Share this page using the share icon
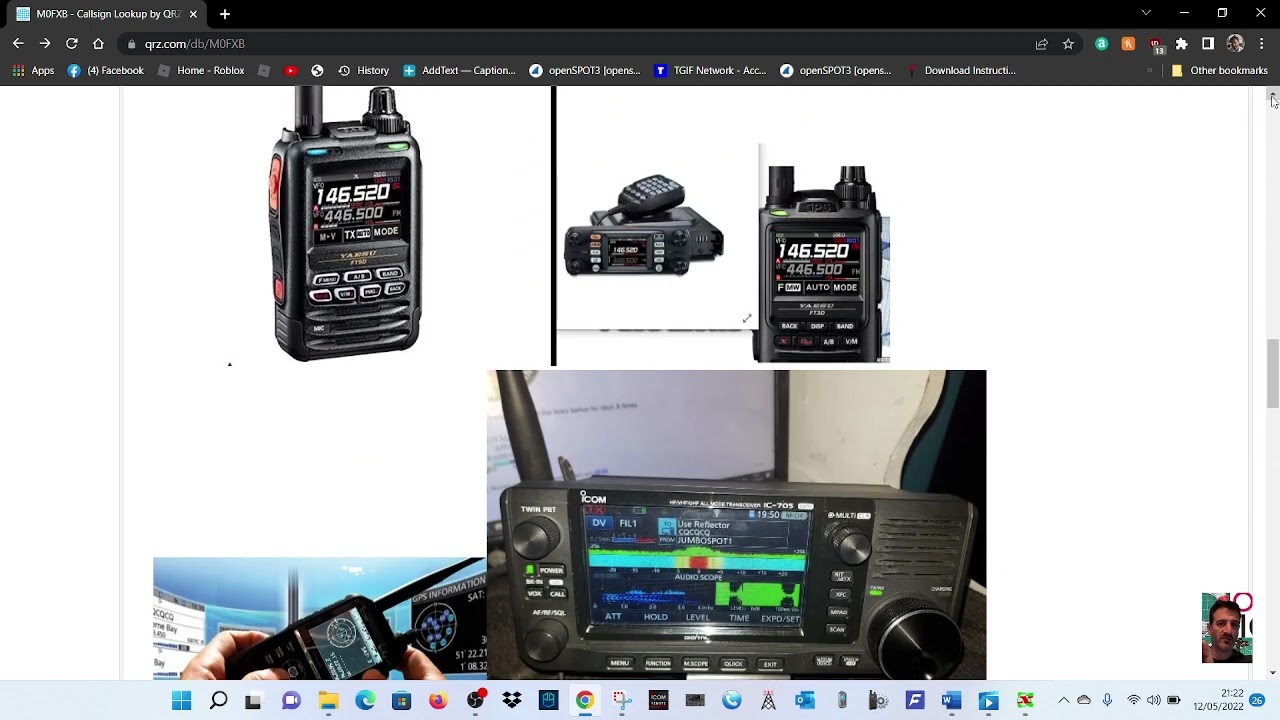Screen dimensions: 1280x720 (x=1042, y=44)
